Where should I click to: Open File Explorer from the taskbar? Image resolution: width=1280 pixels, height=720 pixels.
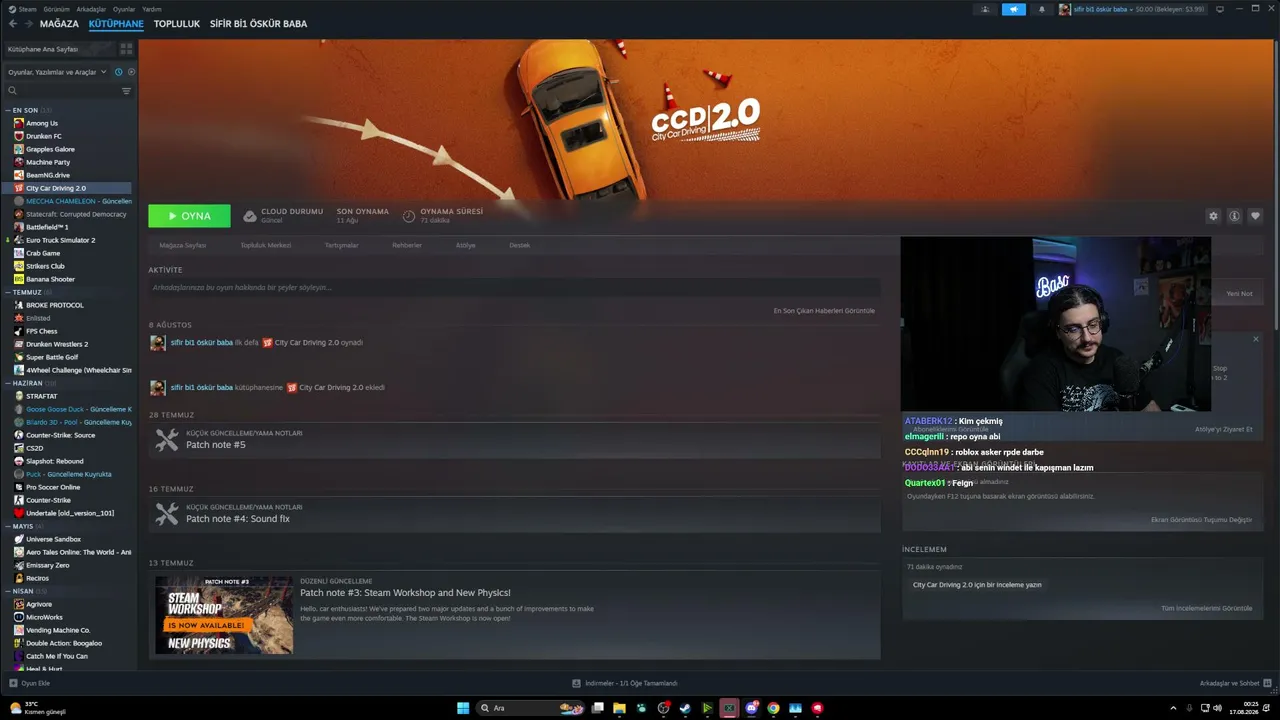(619, 708)
